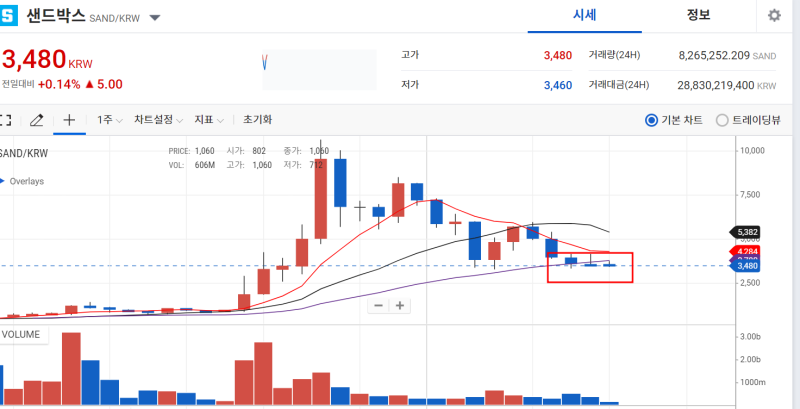
Task: Click the mini sparkline chart thumbnail
Action: [x=319, y=69]
